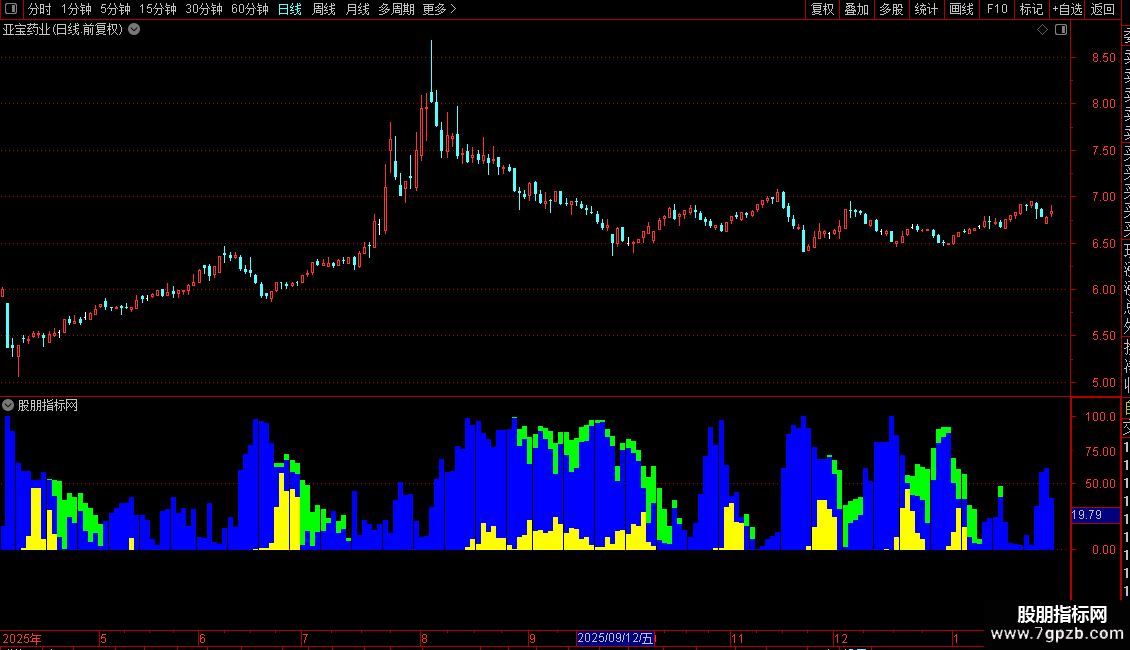
Task: Open 多周期 multi-period view
Action: (x=396, y=9)
